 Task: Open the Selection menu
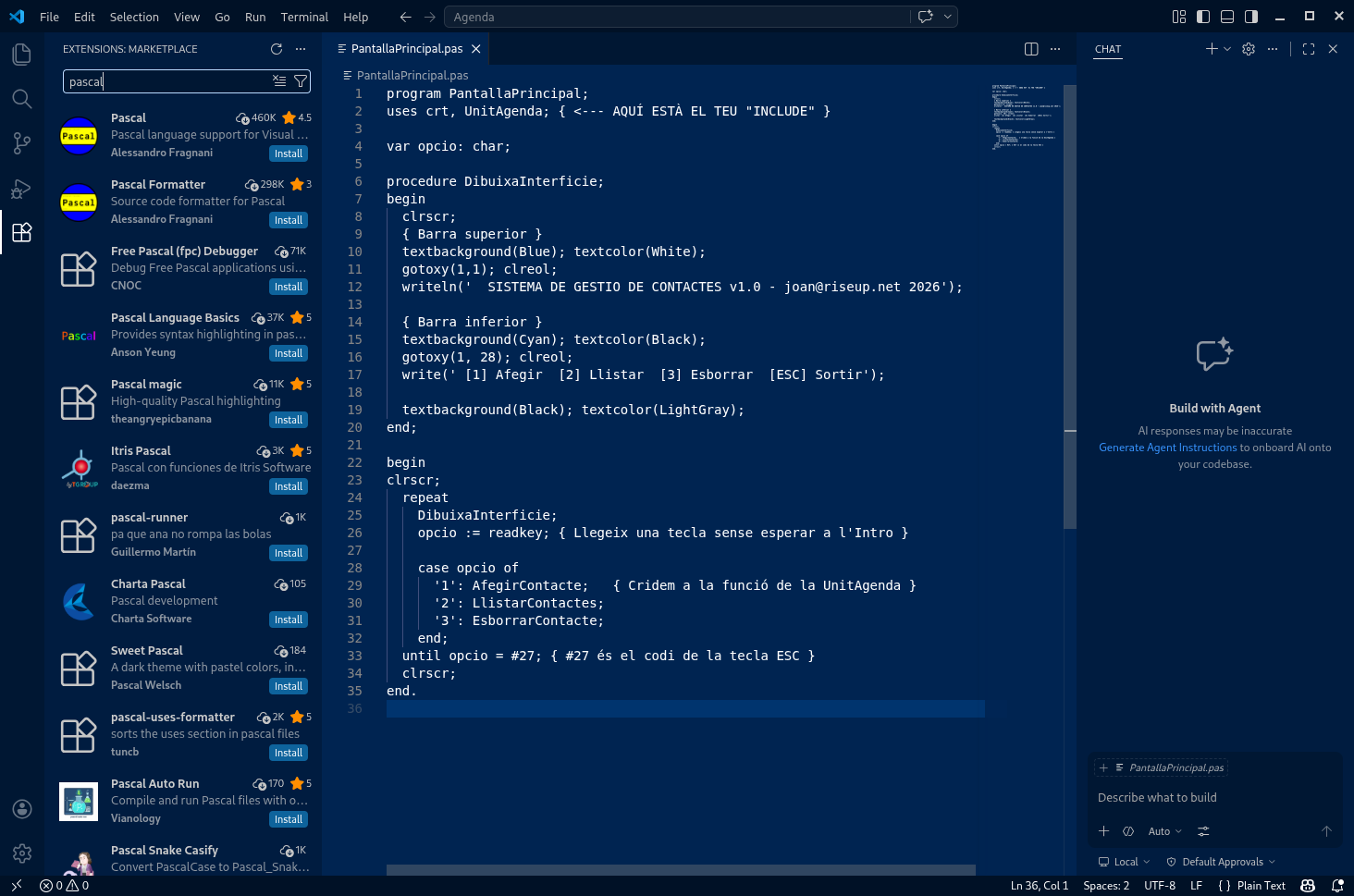[x=134, y=17]
